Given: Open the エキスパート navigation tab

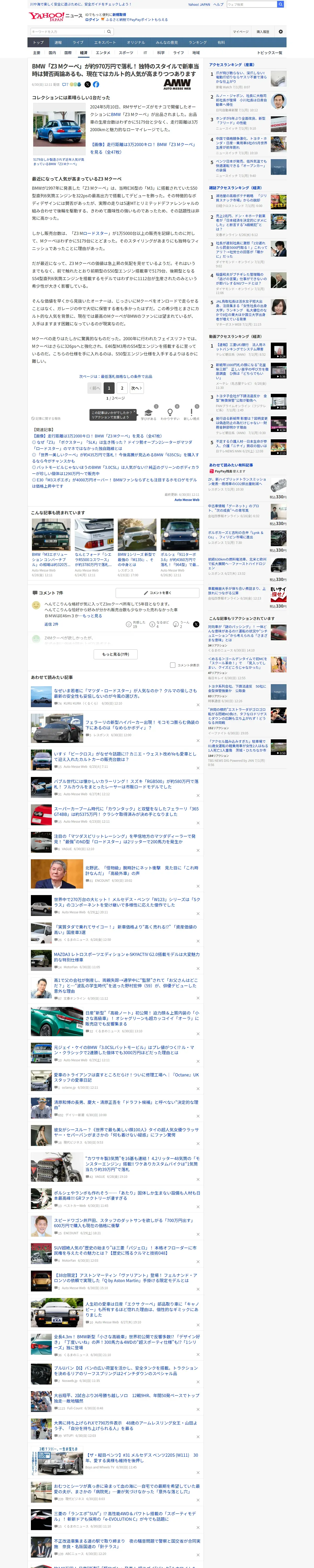Looking at the screenshot, I should click(x=105, y=43).
